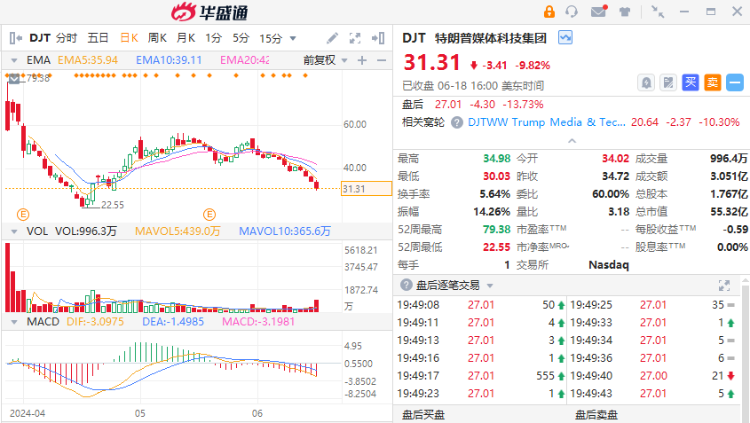Click the MAVOL5:439.0万 label

pos(177,232)
